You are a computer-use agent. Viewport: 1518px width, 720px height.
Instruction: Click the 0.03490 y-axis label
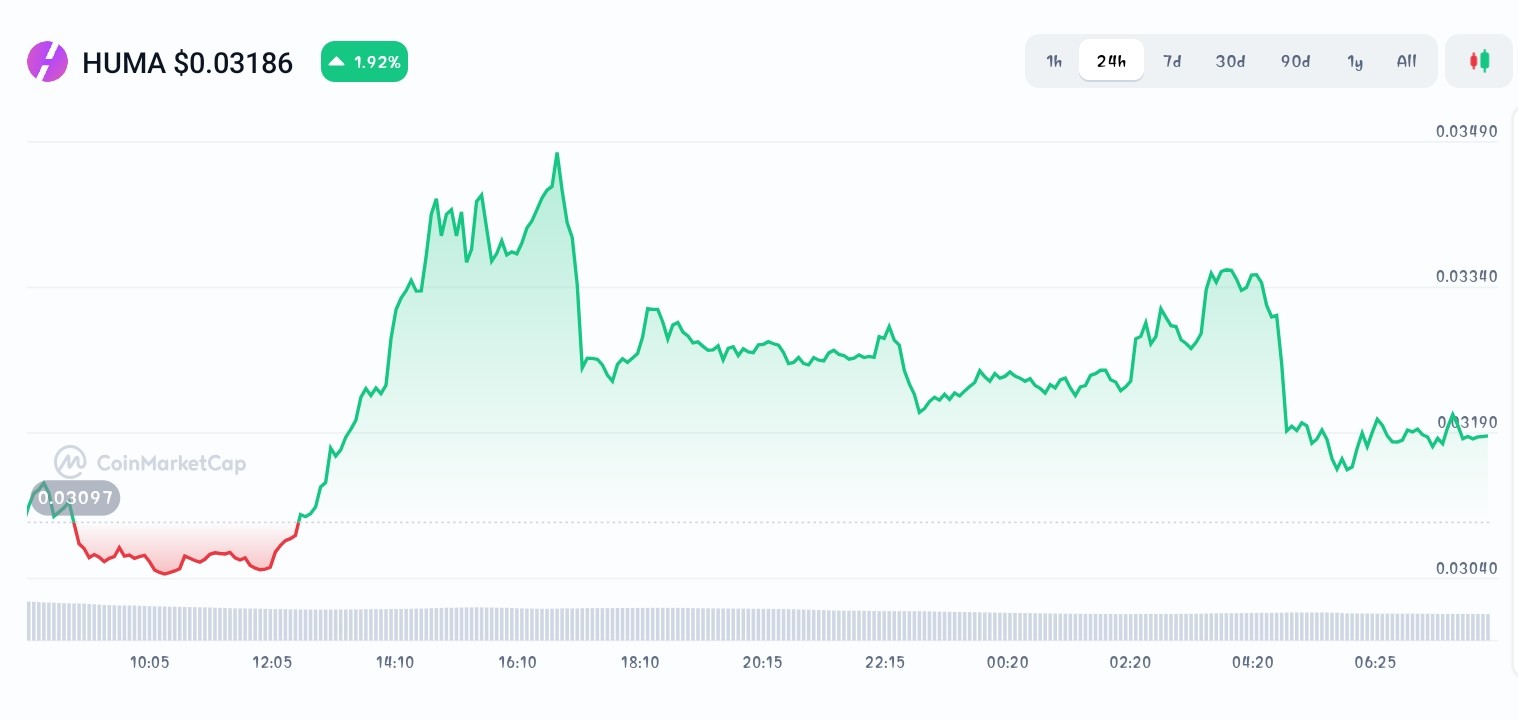point(1466,131)
